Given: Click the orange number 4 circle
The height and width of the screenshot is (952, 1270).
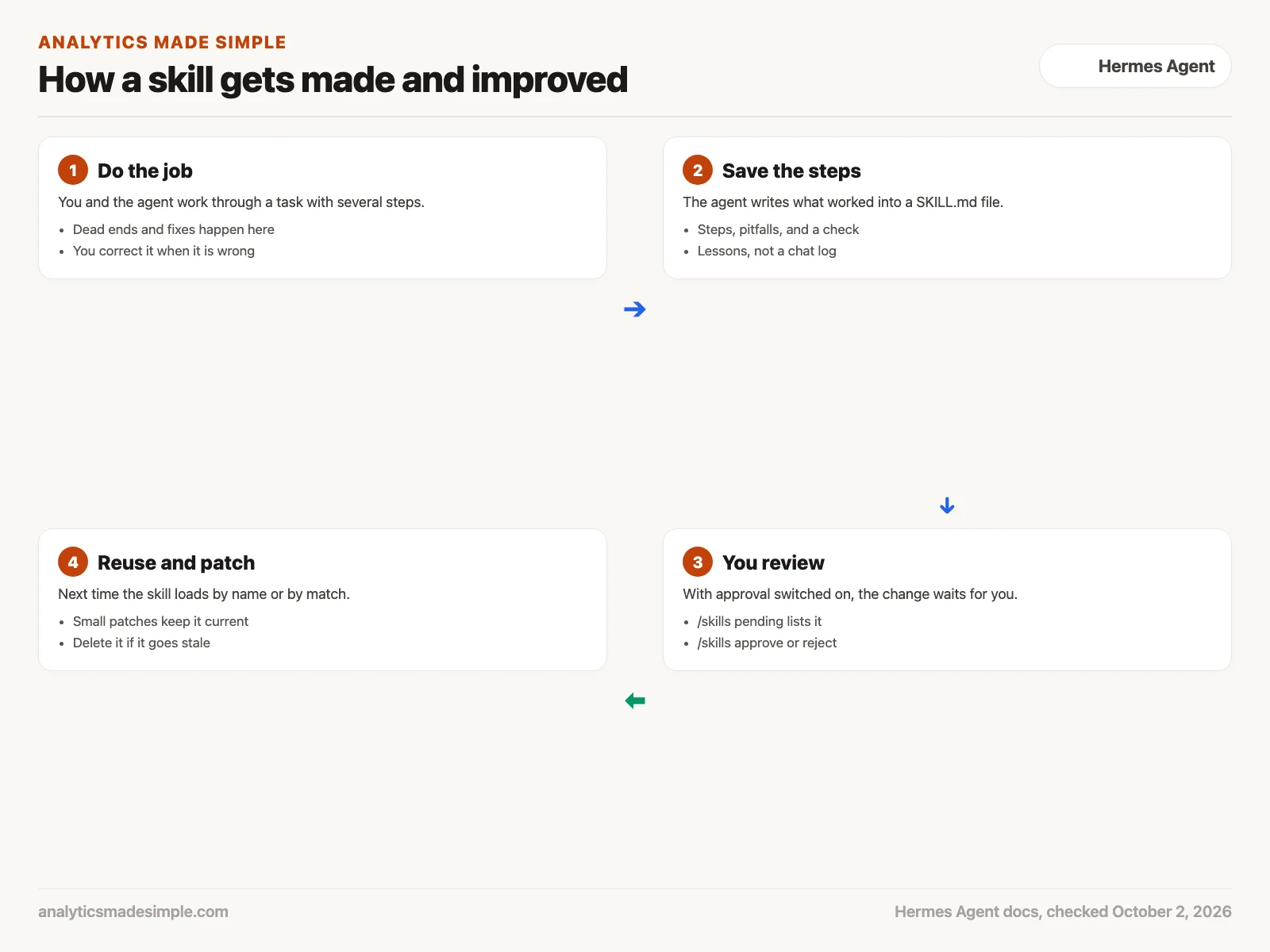Looking at the screenshot, I should click(x=73, y=562).
